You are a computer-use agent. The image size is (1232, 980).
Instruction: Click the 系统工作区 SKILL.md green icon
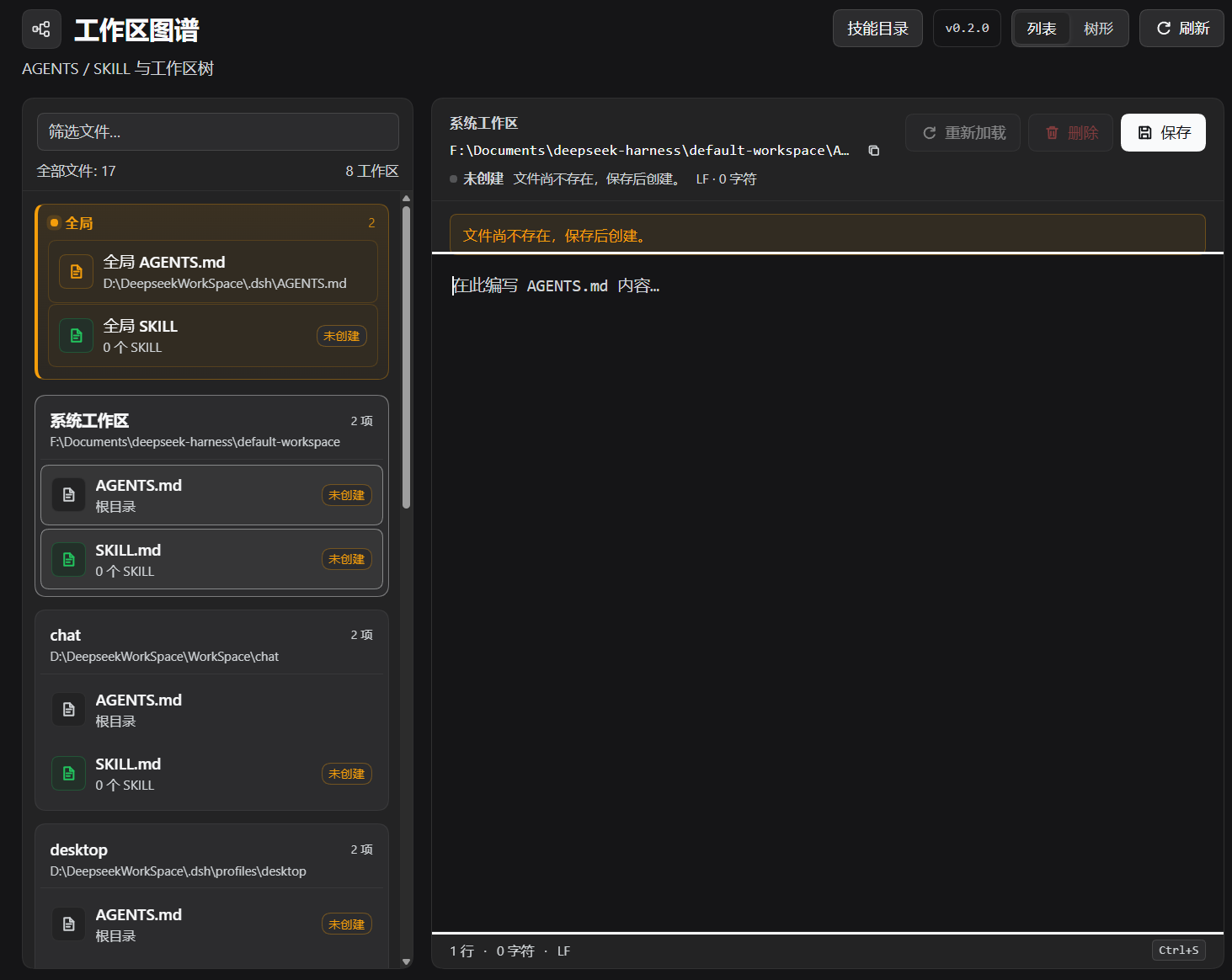coord(69,560)
